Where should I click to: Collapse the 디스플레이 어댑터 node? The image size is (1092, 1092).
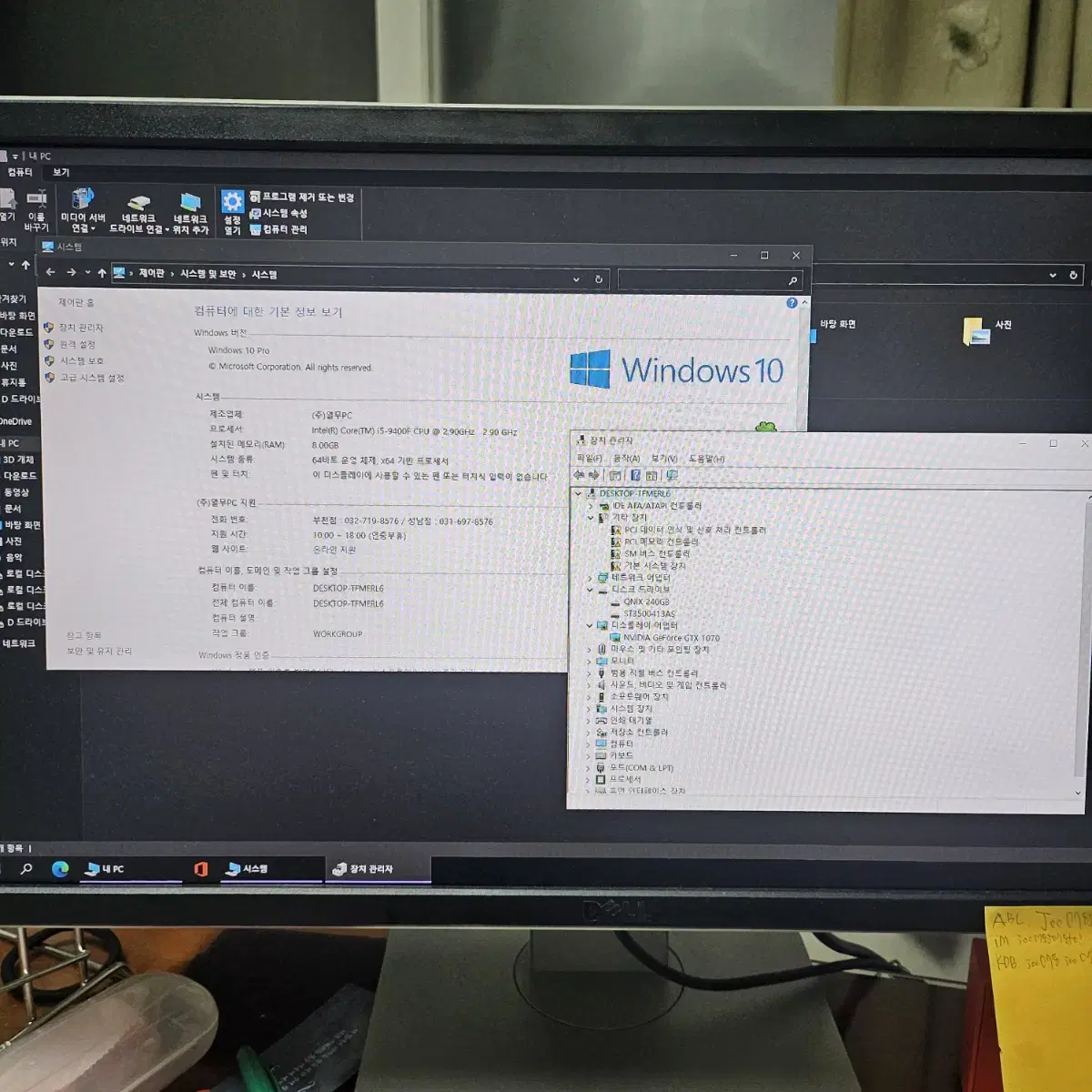point(590,625)
